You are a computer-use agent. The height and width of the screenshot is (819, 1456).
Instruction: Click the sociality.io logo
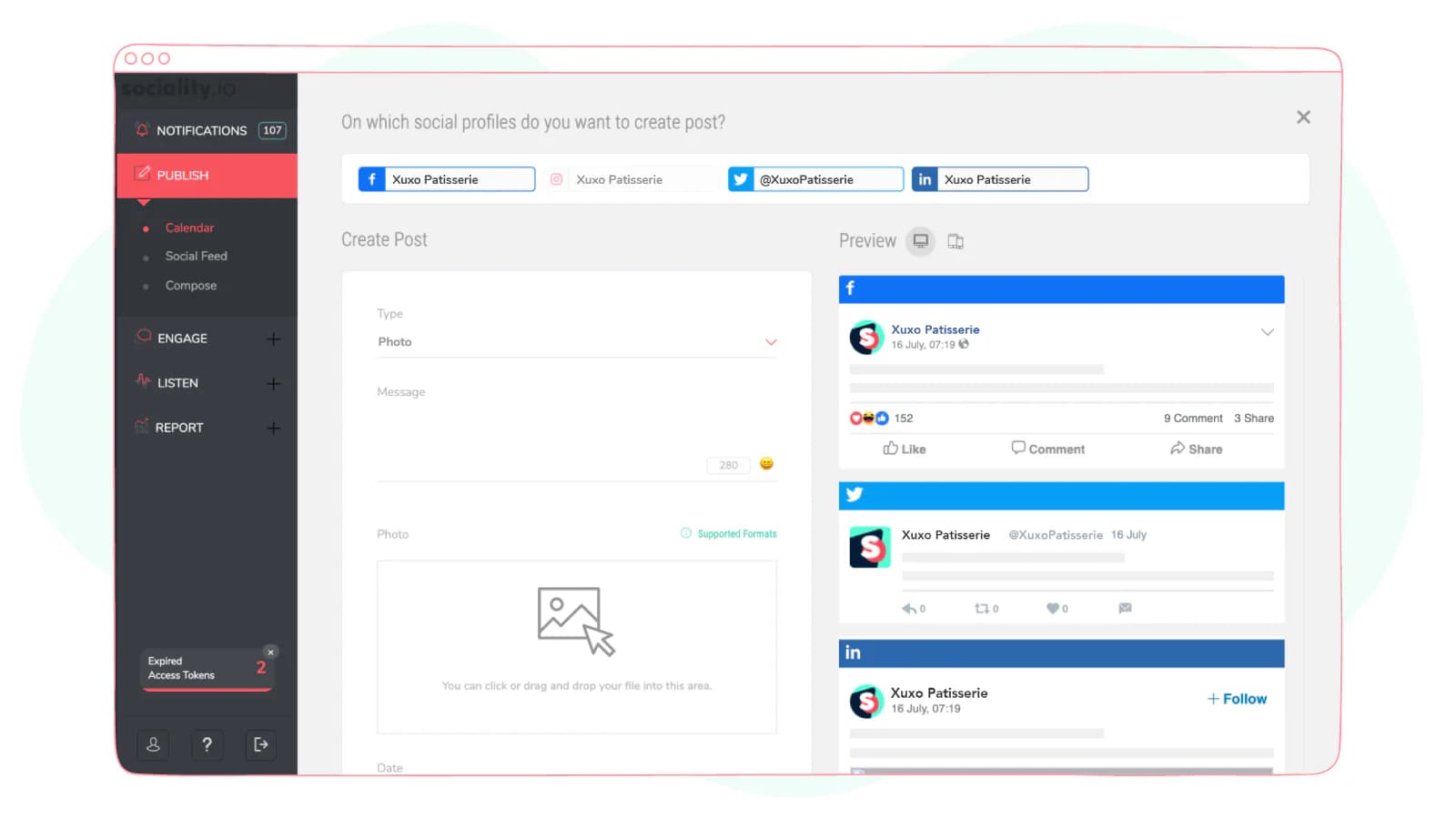[178, 88]
